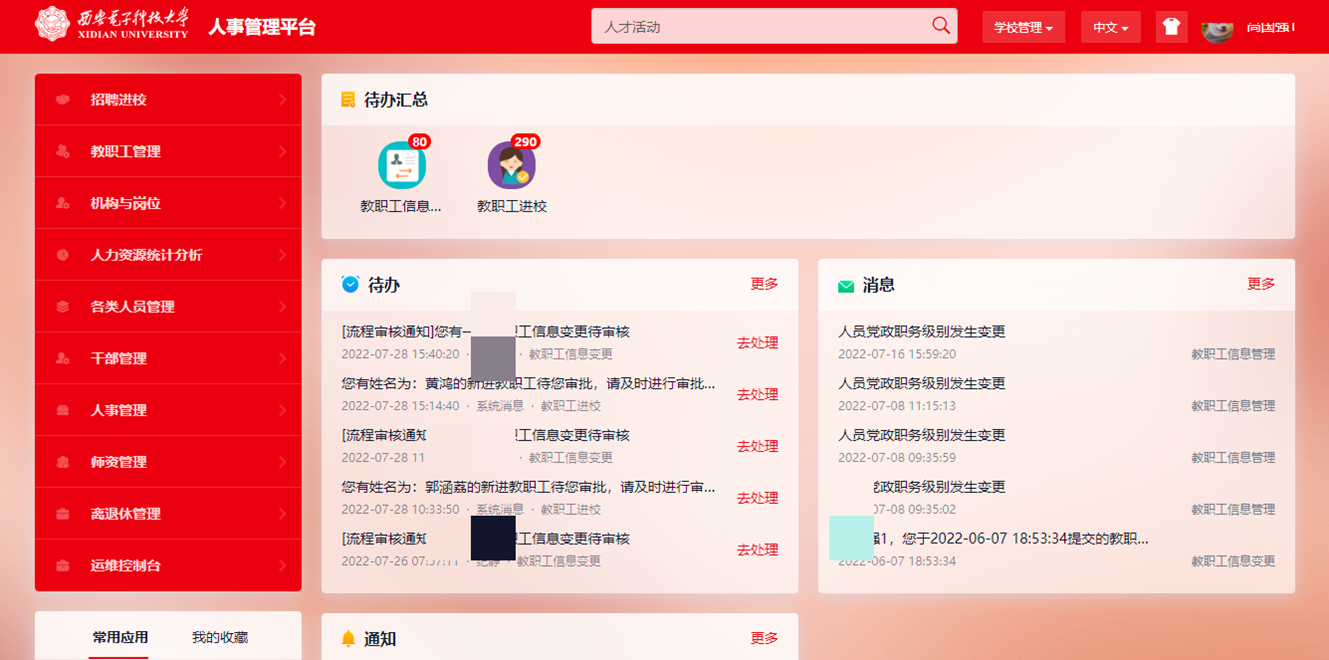Open the 学校管理 dropdown
The image size is (1329, 660).
[1023, 28]
